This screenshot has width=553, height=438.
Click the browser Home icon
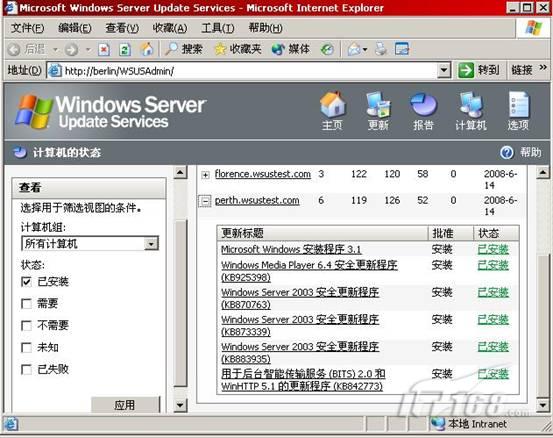147,49
